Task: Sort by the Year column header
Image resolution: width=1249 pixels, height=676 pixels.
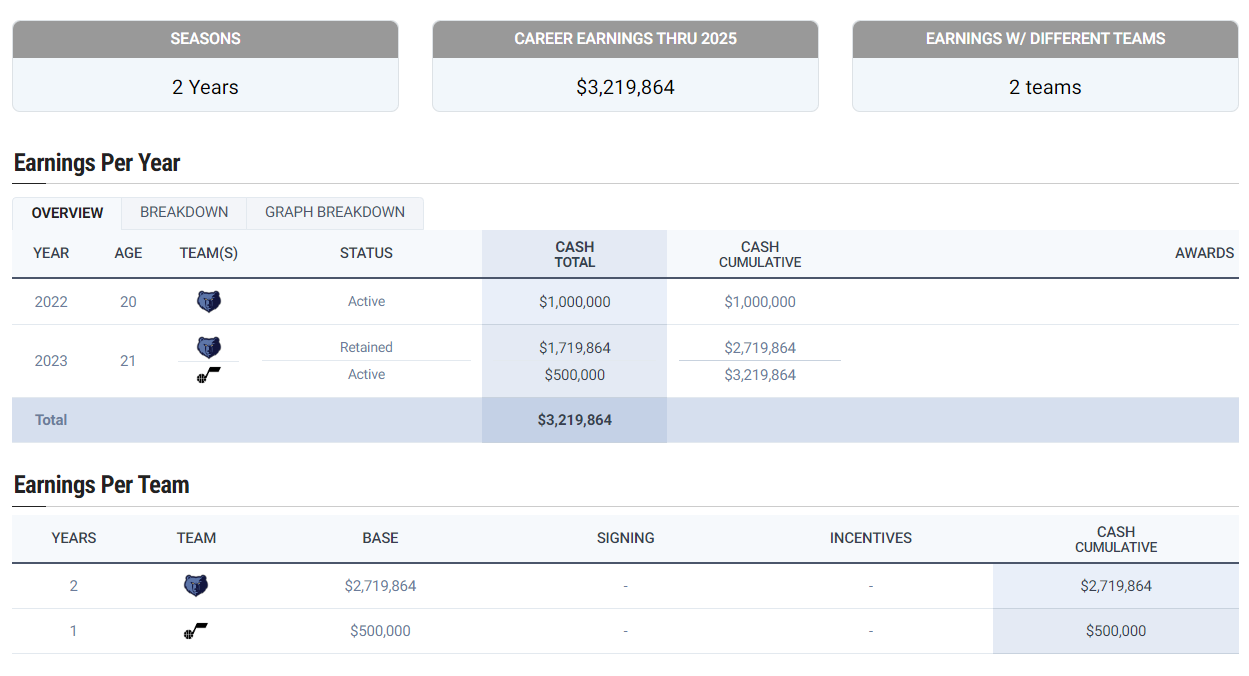Action: [x=51, y=253]
